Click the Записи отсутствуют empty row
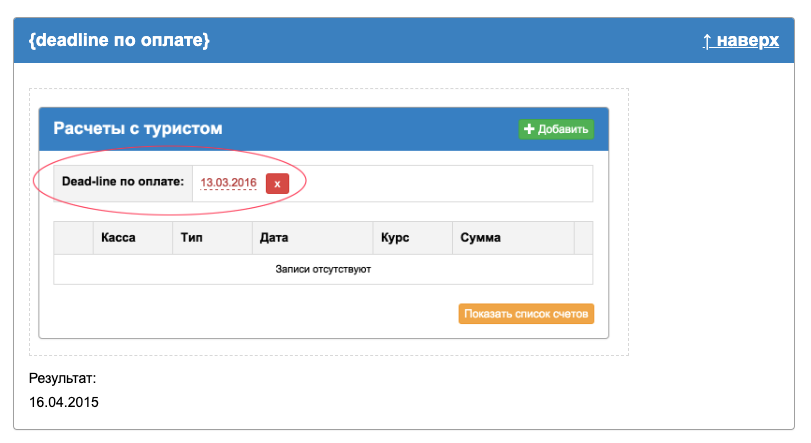The image size is (811, 443). 323,269
